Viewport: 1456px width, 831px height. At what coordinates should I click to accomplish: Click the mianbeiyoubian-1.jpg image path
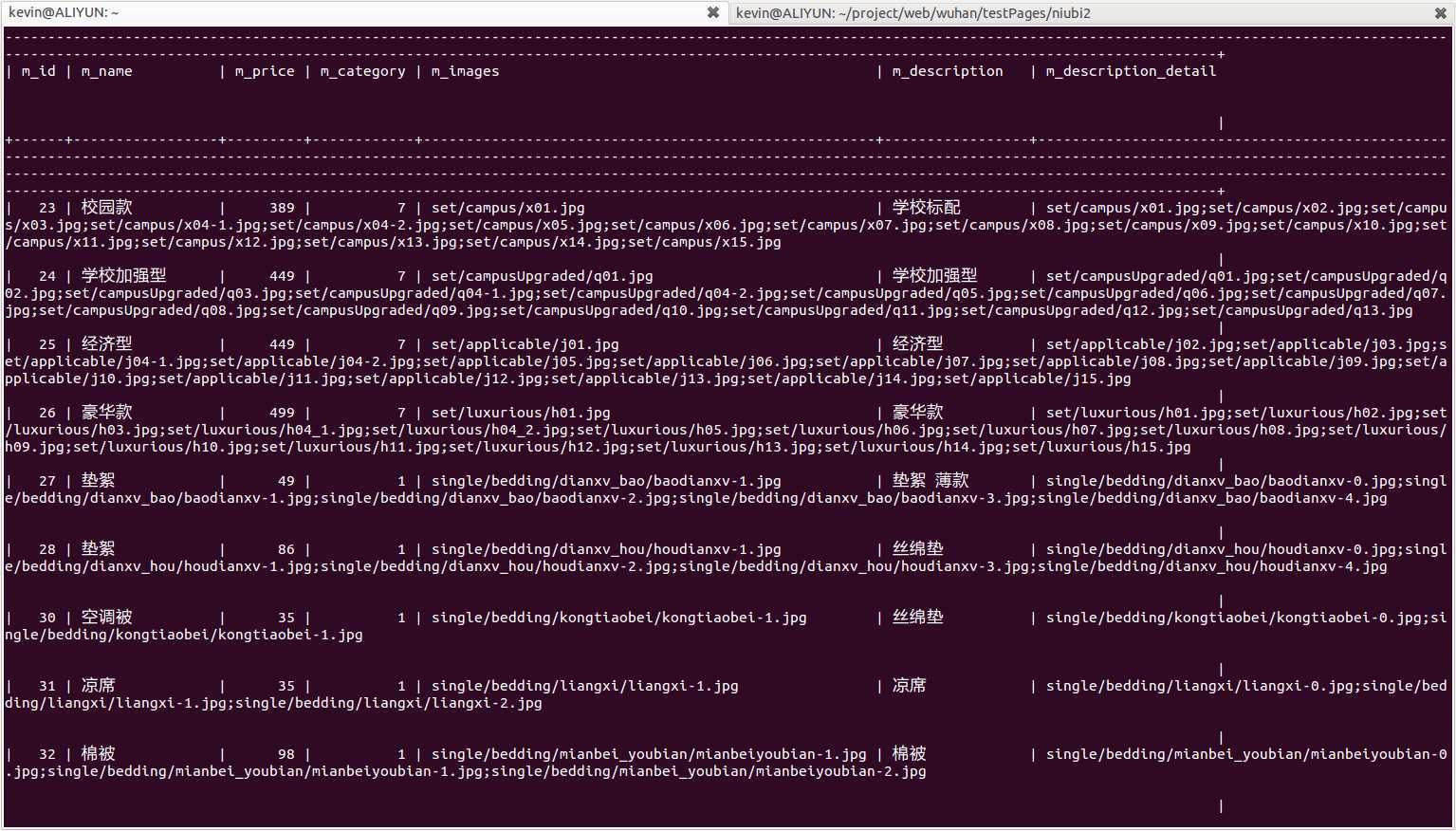(x=649, y=754)
